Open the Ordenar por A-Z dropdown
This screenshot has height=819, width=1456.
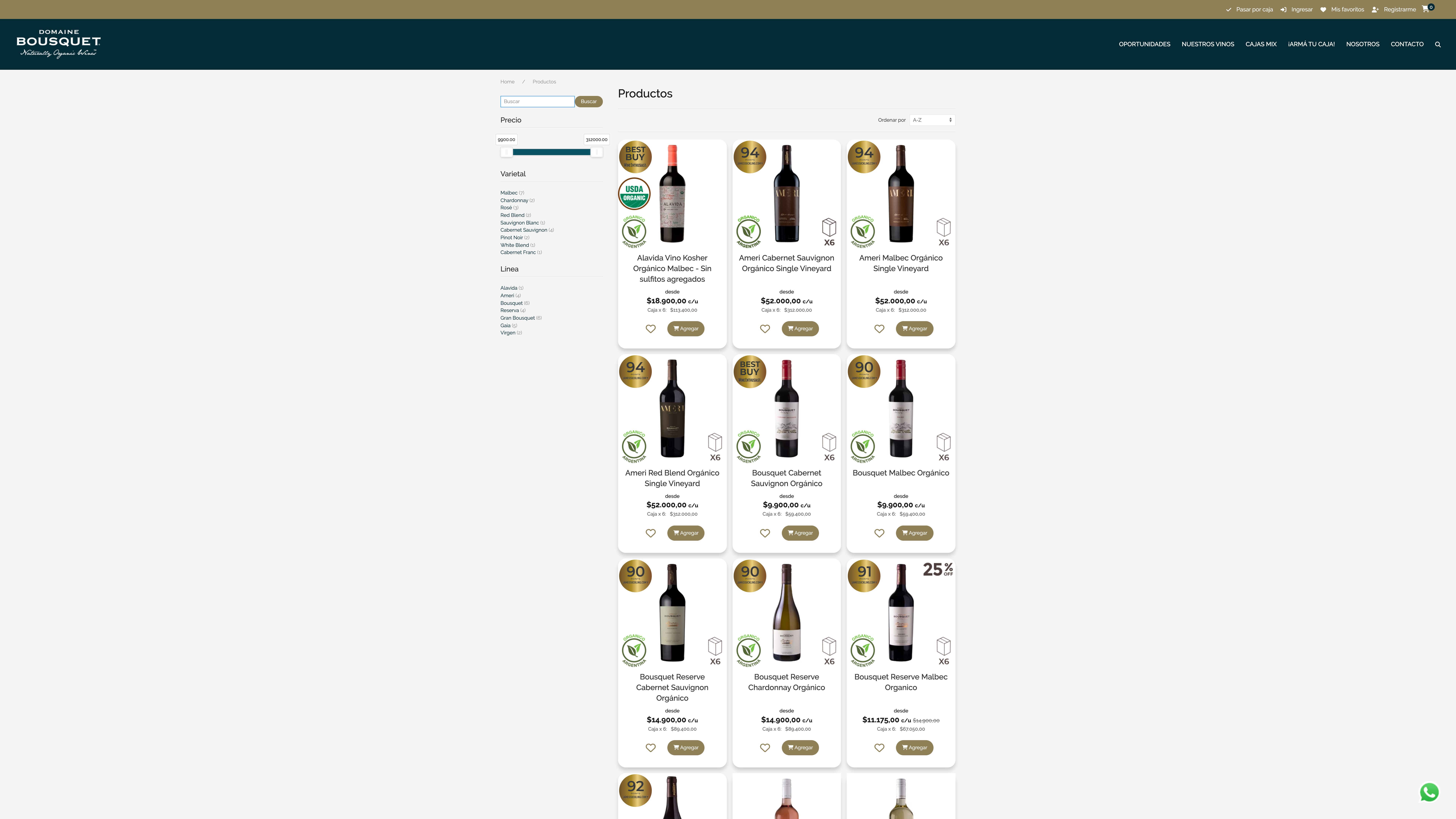932,120
